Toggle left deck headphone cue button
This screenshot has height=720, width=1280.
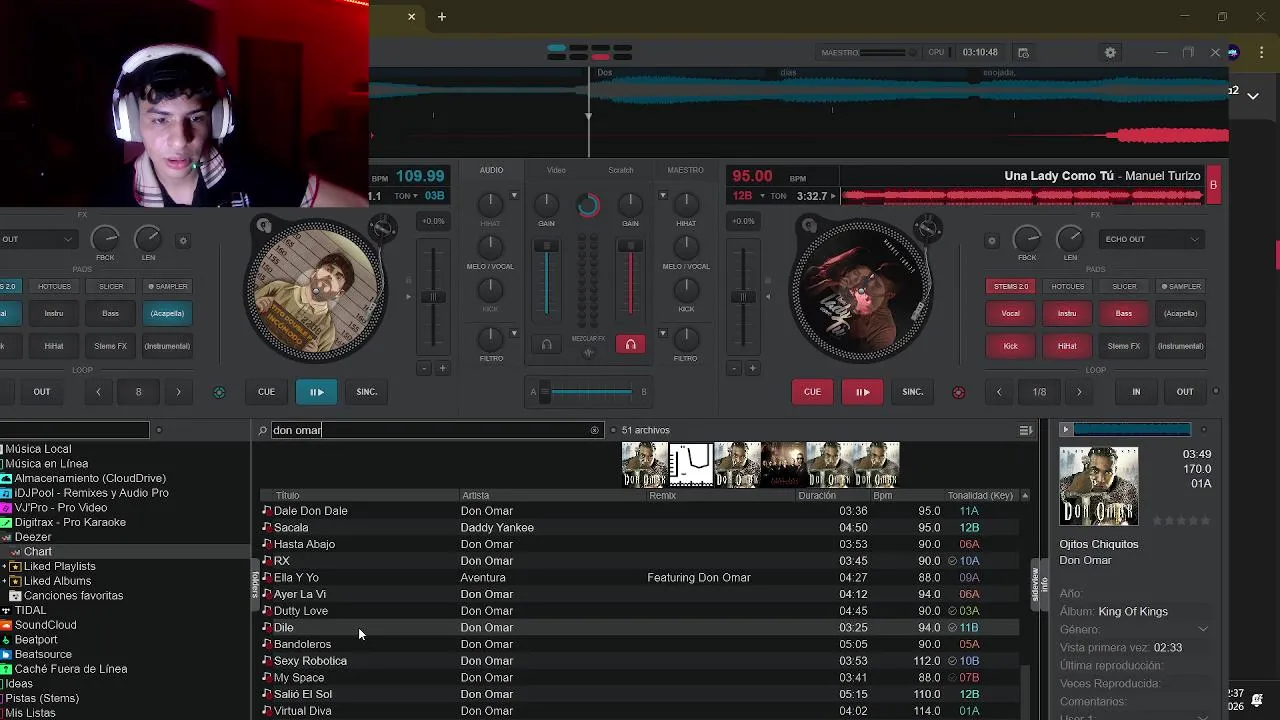coord(546,344)
